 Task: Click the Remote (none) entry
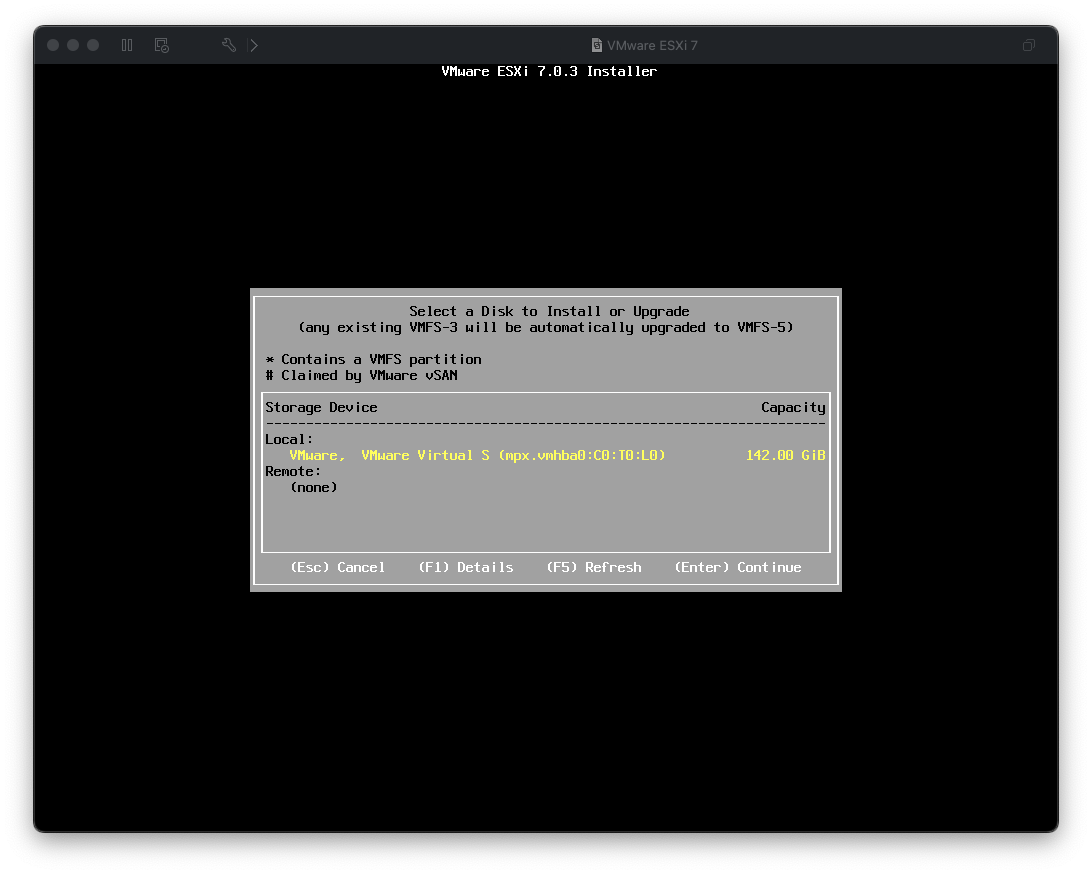[x=314, y=487]
